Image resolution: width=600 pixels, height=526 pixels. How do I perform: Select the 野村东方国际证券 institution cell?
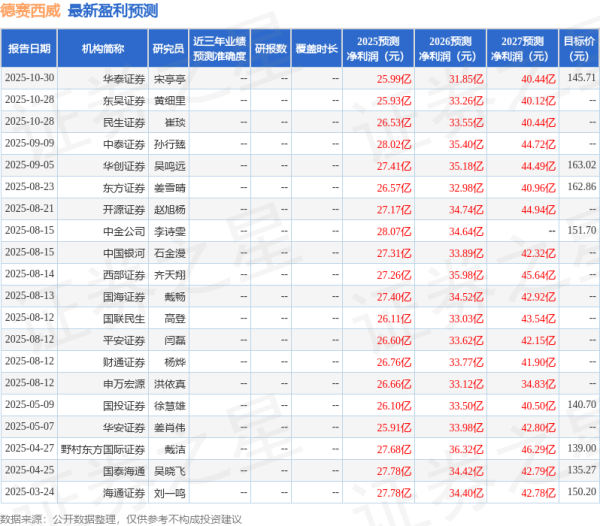(103, 450)
